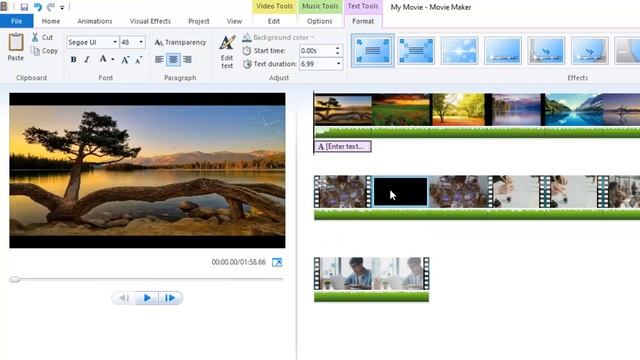The image size is (640, 360).
Task: Expand the font color dropdown arrow
Action: tap(113, 60)
